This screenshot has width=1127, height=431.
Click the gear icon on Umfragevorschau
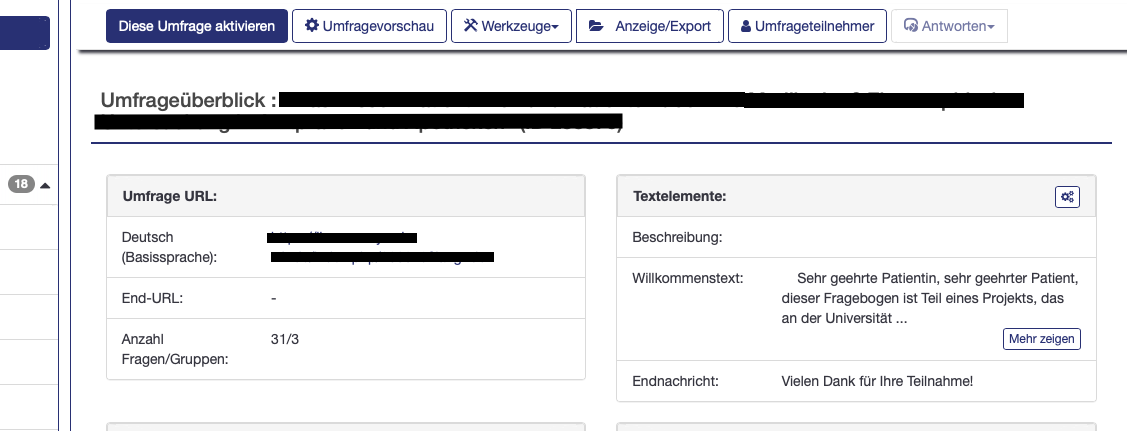pyautogui.click(x=312, y=26)
